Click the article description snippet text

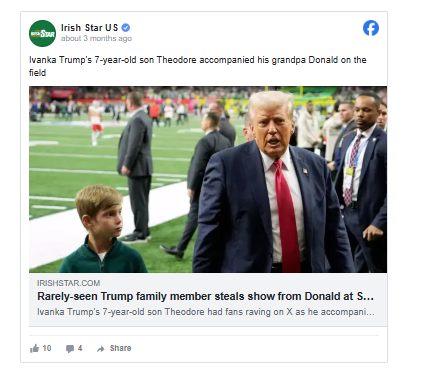(206, 312)
